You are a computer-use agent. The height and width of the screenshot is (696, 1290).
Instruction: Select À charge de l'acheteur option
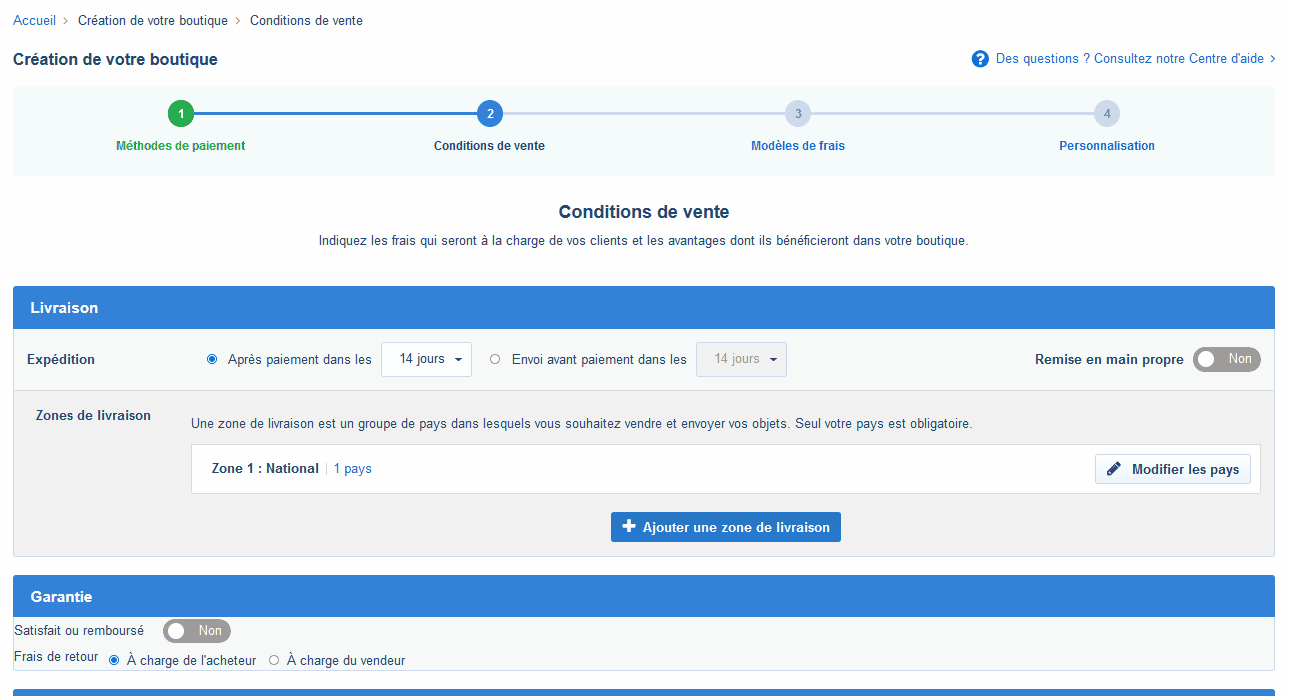(114, 661)
